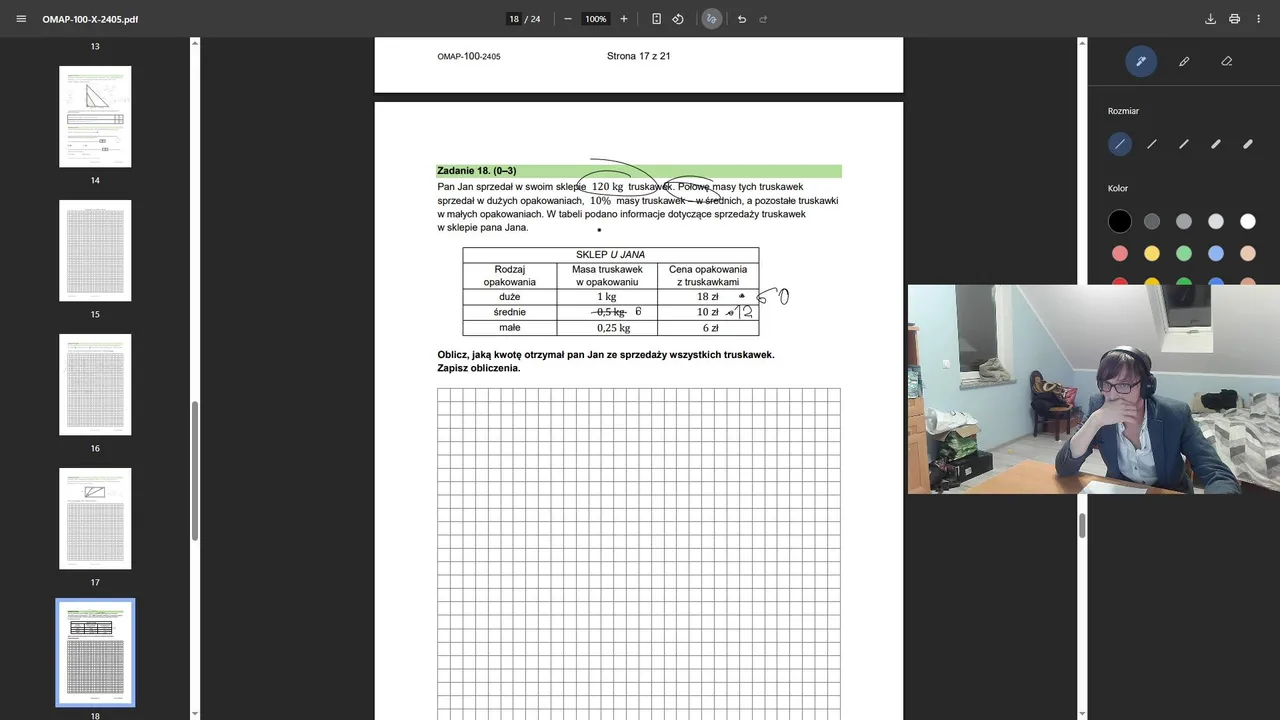Viewport: 1280px width, 720px height.
Task: Open page 14 thumbnail
Action: 95,117
